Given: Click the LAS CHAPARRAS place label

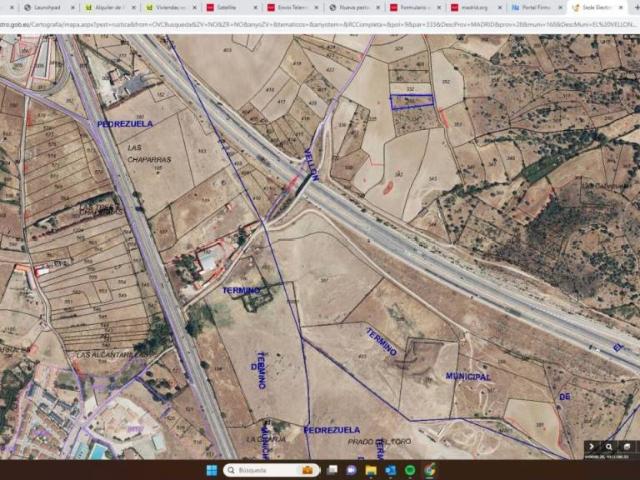Looking at the screenshot, I should tap(149, 153).
